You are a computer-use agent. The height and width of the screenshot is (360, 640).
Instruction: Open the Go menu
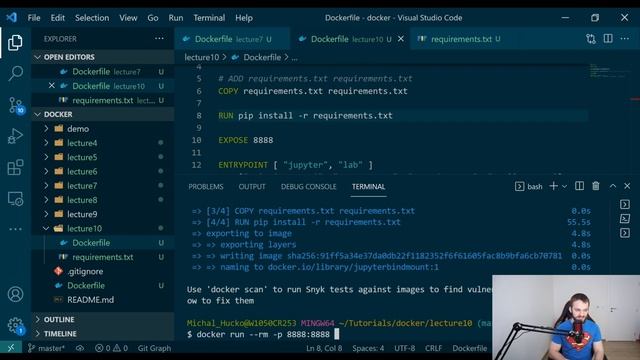153,18
